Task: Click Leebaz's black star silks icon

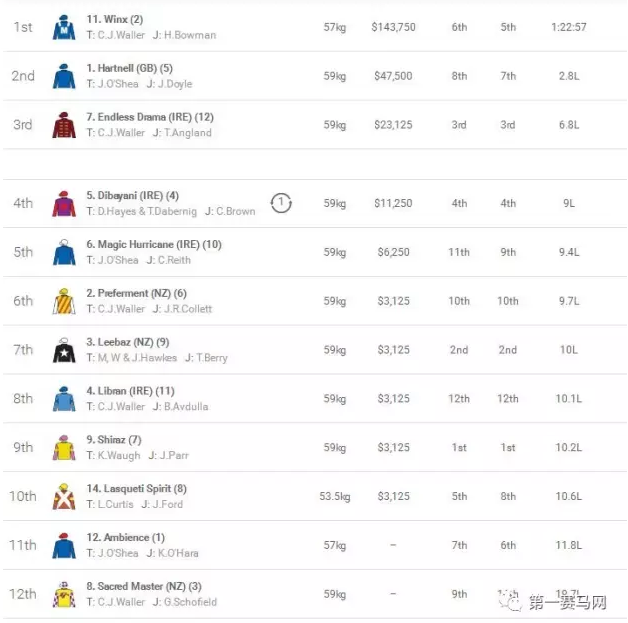Action: coord(64,350)
